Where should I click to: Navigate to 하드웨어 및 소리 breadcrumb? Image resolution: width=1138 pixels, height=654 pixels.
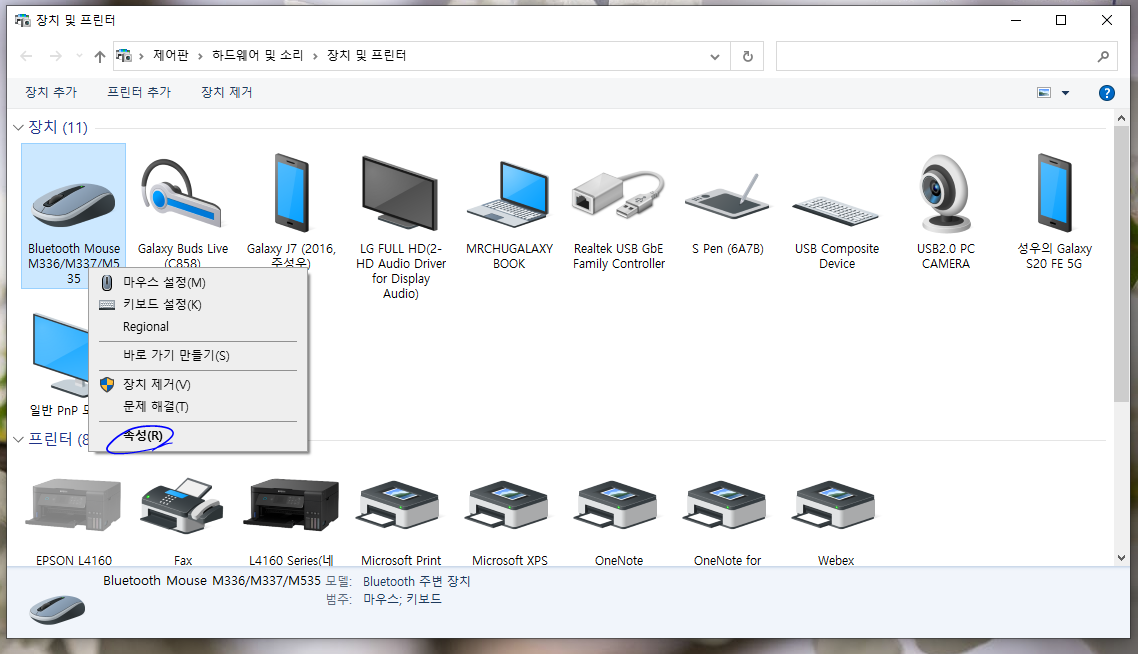tap(258, 55)
